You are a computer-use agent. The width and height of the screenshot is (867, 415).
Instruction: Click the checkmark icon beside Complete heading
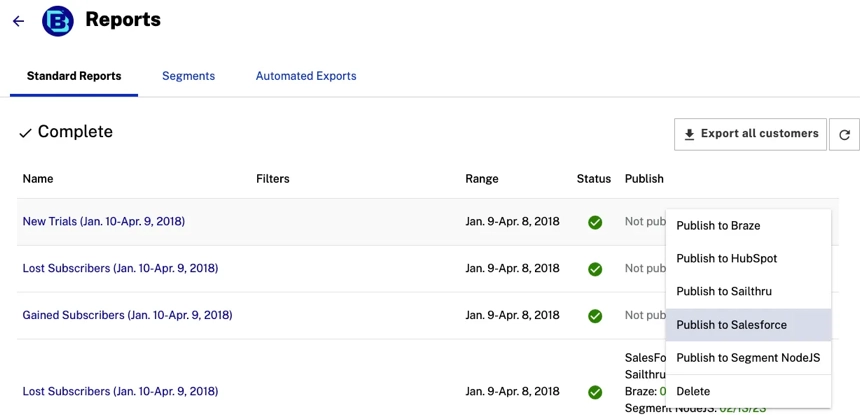(25, 133)
